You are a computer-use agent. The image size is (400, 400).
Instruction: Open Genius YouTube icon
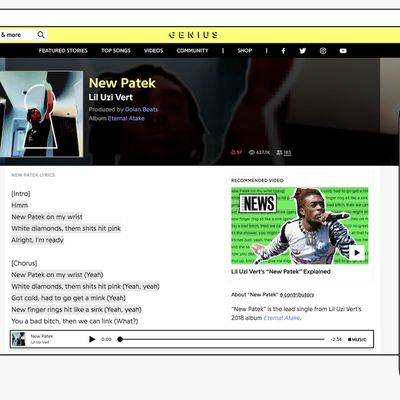coord(343,51)
